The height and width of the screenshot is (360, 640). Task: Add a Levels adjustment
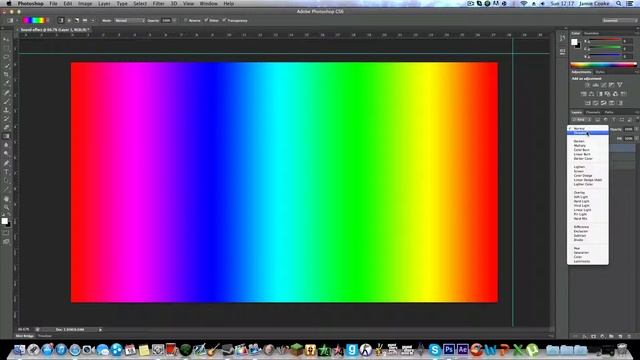point(596,85)
